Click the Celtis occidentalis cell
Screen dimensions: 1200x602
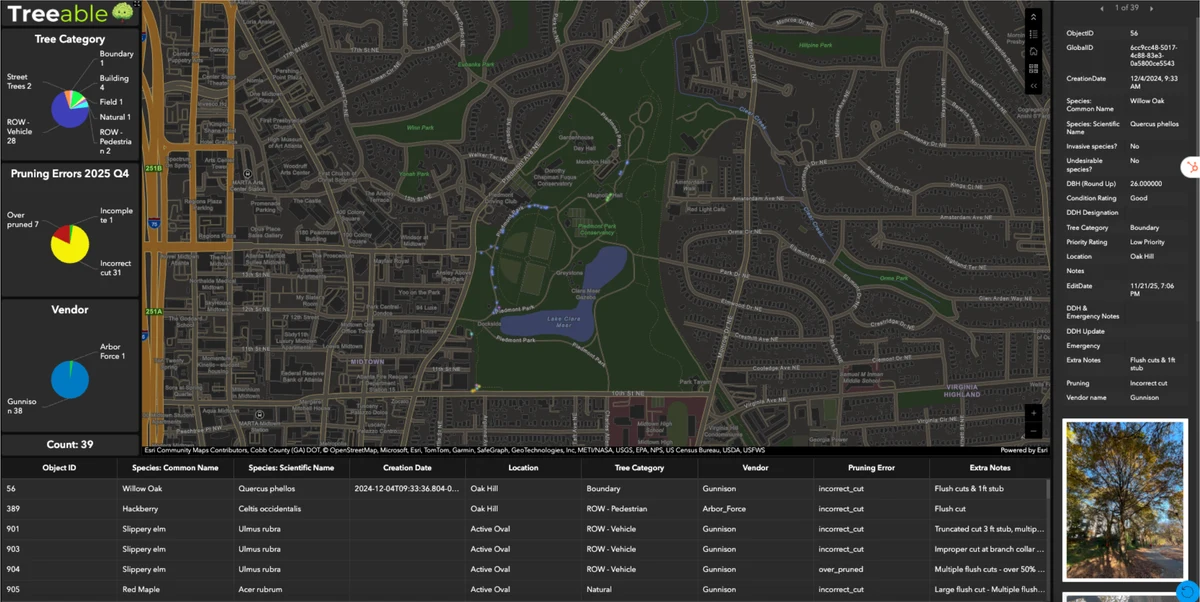point(291,509)
